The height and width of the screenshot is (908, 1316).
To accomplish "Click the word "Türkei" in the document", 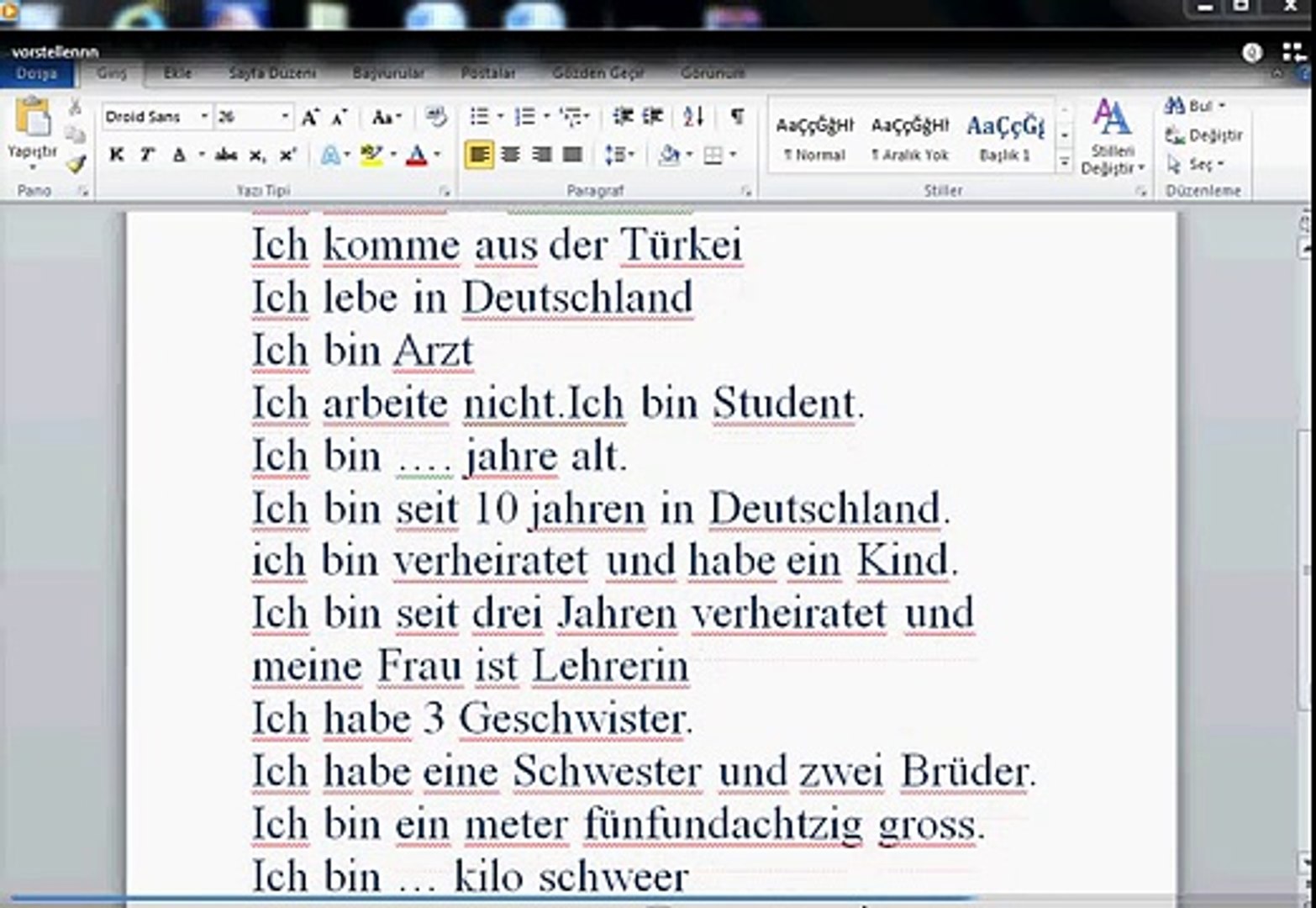I will point(682,245).
